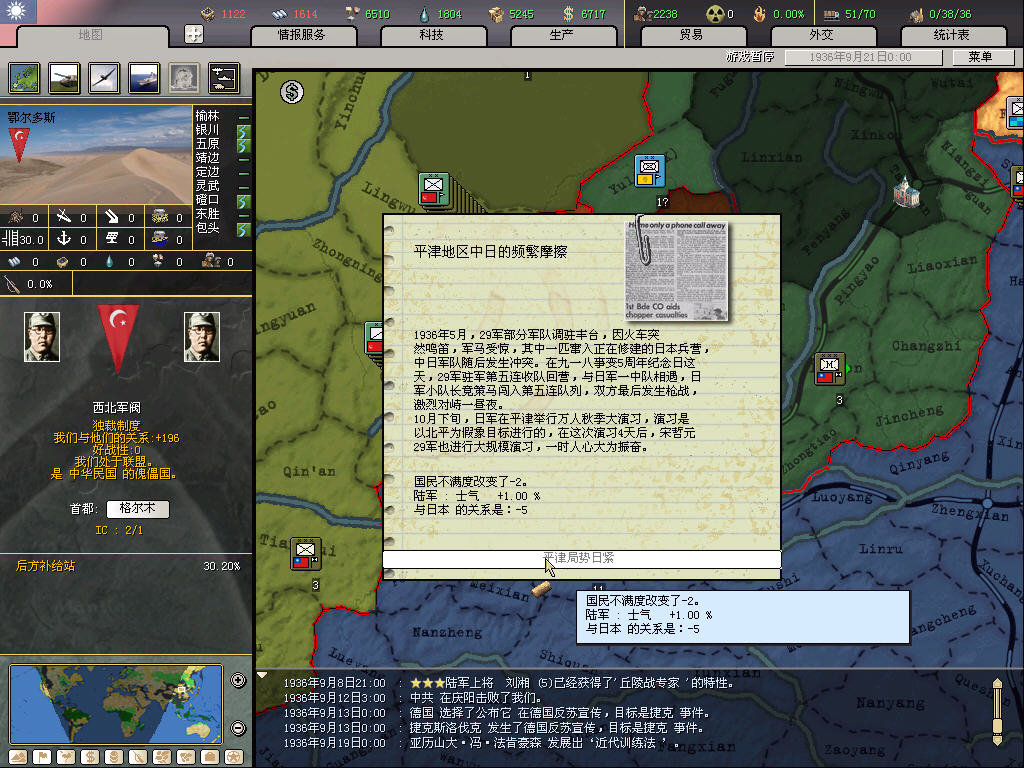Screen dimensions: 1024x768
Task: Confirm event with 平津局势日紧 button
Action: click(x=580, y=558)
